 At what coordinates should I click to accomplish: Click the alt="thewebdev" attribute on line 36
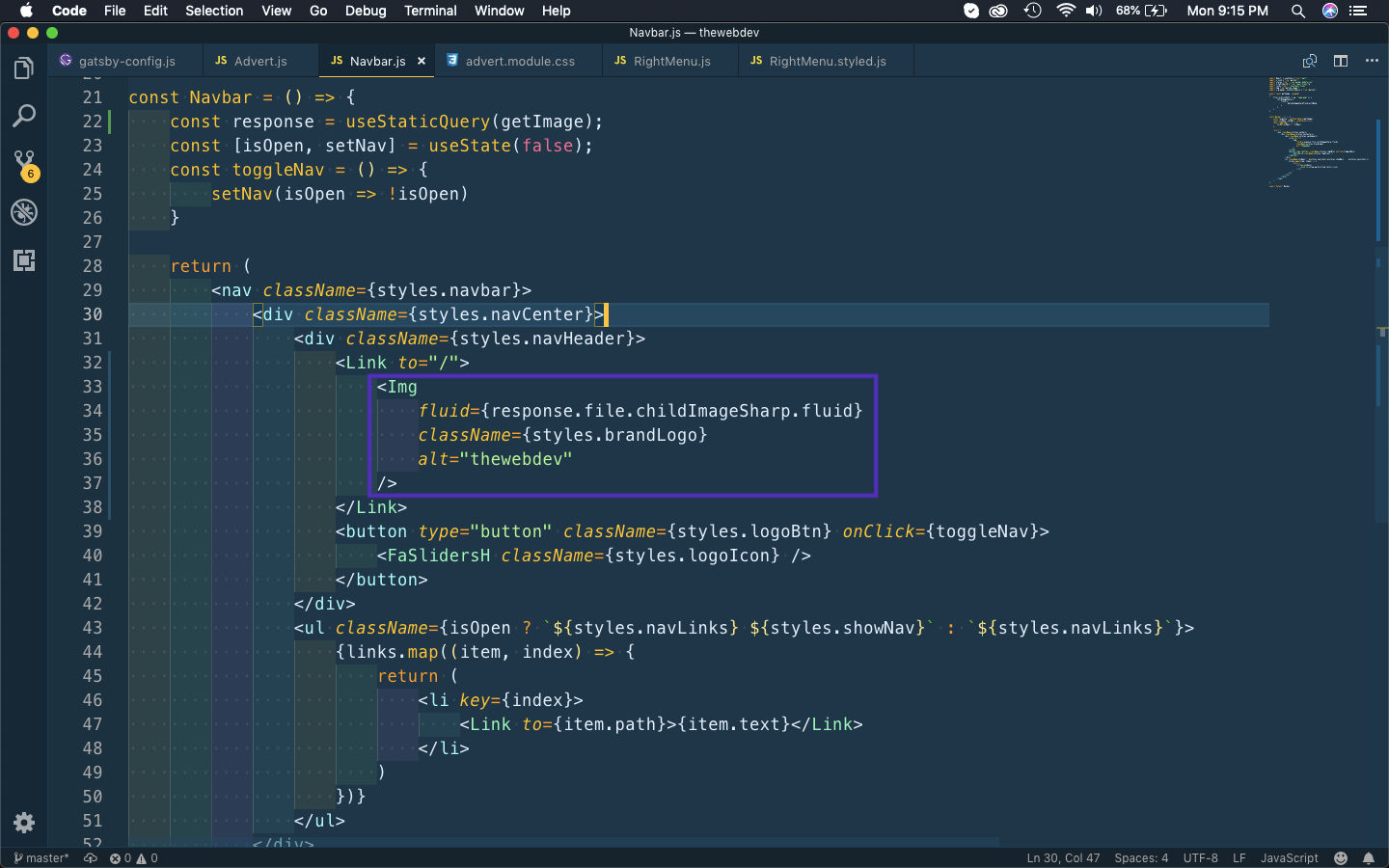(495, 459)
